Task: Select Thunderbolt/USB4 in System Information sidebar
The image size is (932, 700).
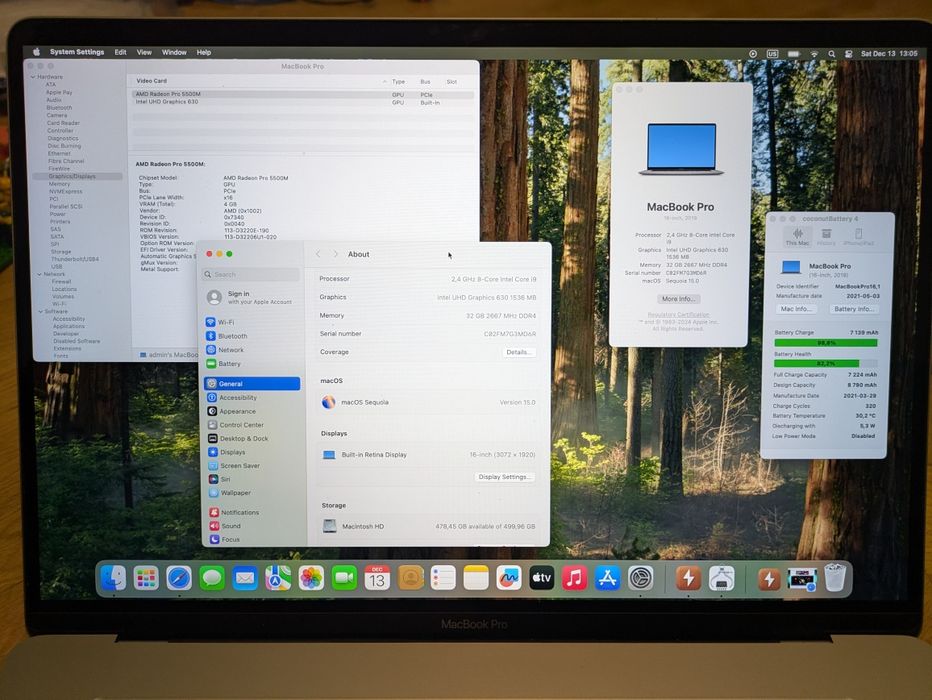Action: click(75, 259)
